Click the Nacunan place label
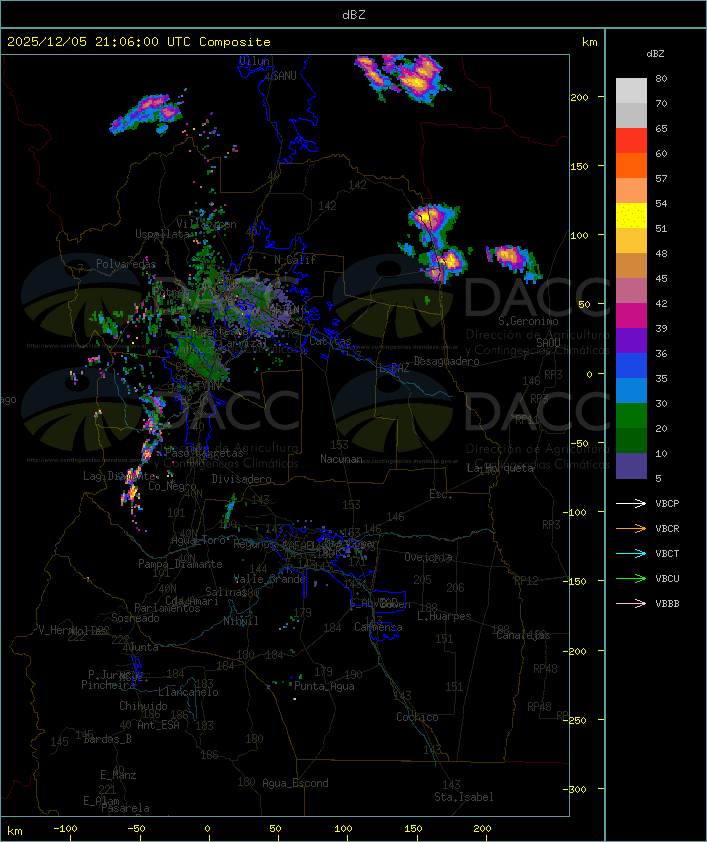This screenshot has width=707, height=842. (341, 459)
